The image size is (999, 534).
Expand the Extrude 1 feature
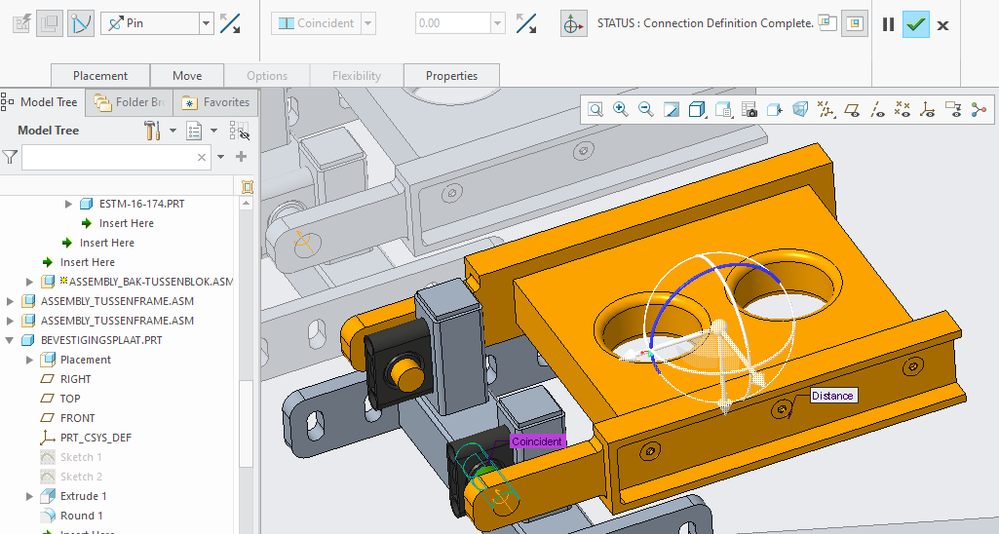31,496
